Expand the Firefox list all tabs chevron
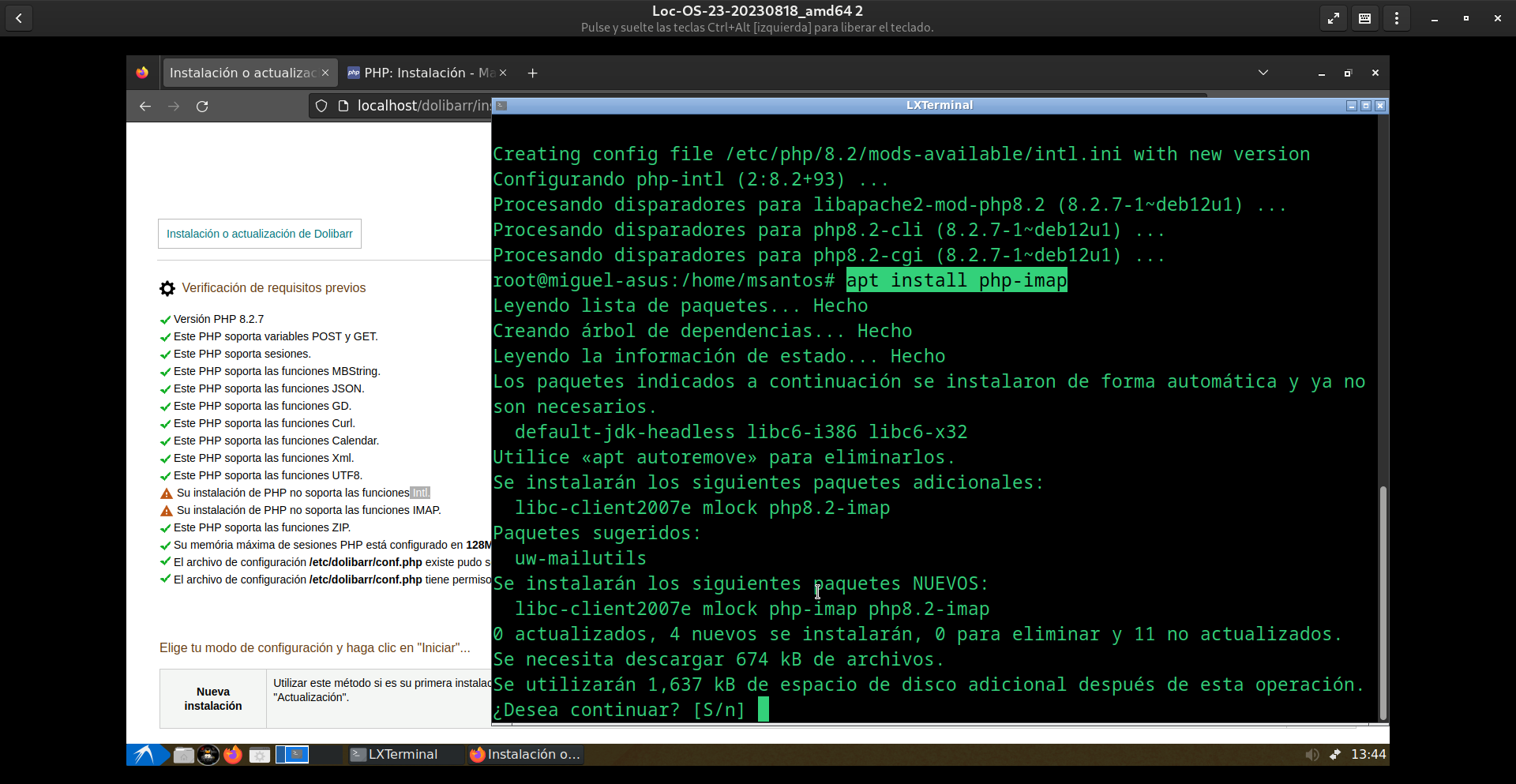Screen dimensions: 1516x784 pyautogui.click(x=1263, y=73)
